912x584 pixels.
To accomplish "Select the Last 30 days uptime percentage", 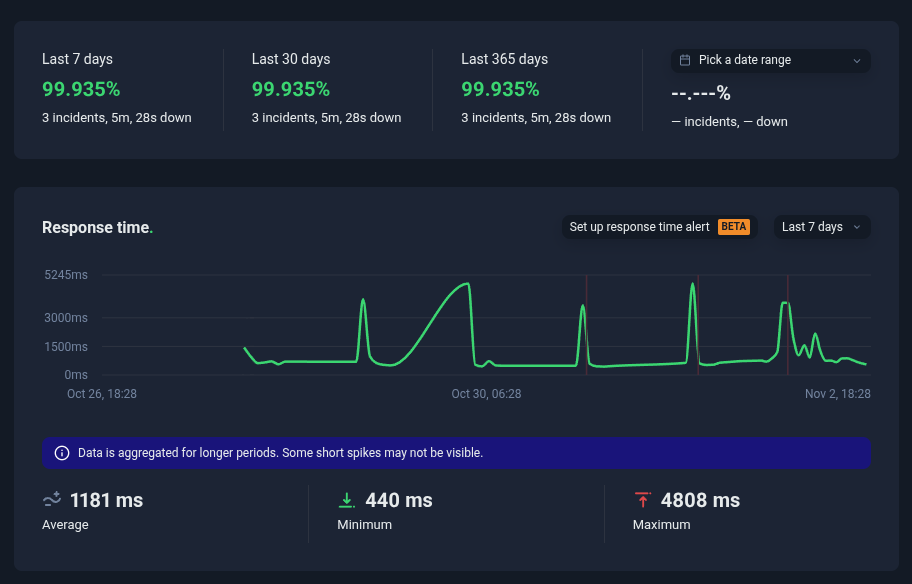I will 291,89.
